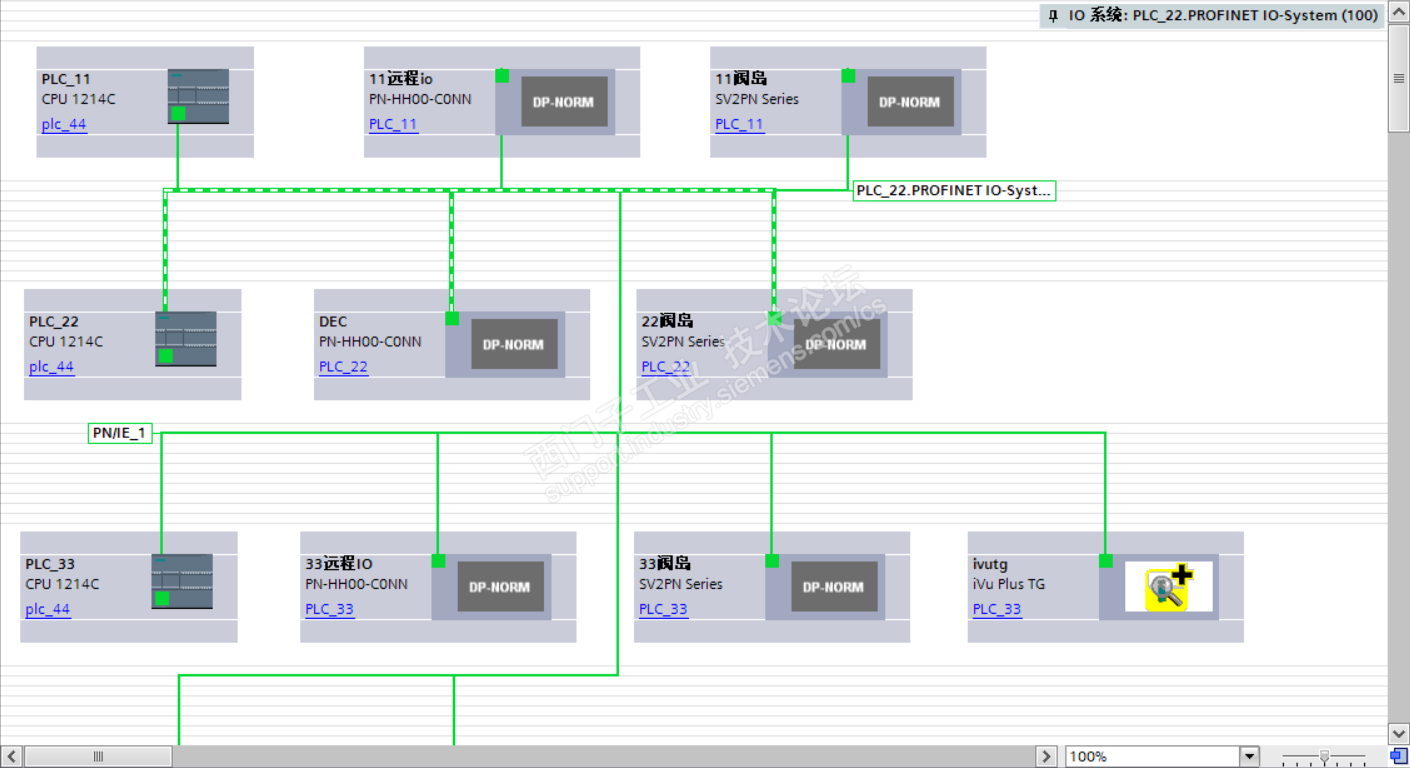Screen dimensions: 1410x768
Task: Click the DP-NORM module of 33阀岛
Action: pyautogui.click(x=834, y=587)
